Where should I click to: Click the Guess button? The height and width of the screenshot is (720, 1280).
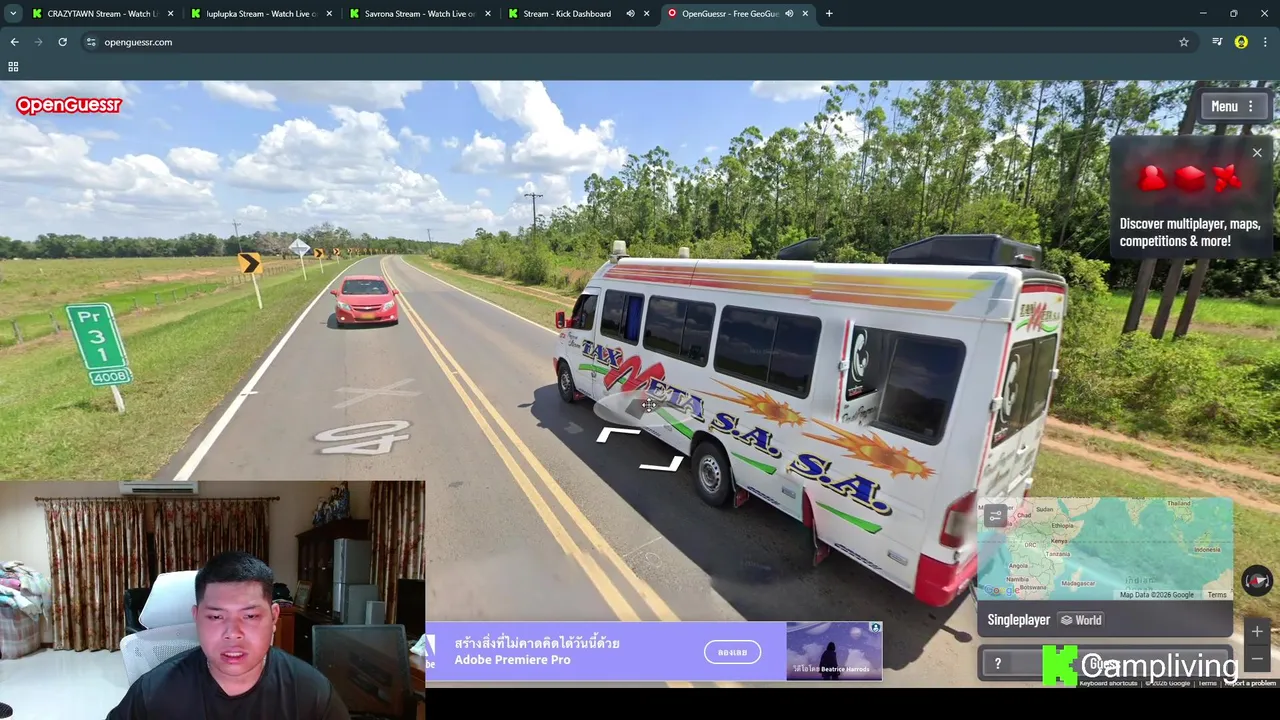pyautogui.click(x=1102, y=664)
